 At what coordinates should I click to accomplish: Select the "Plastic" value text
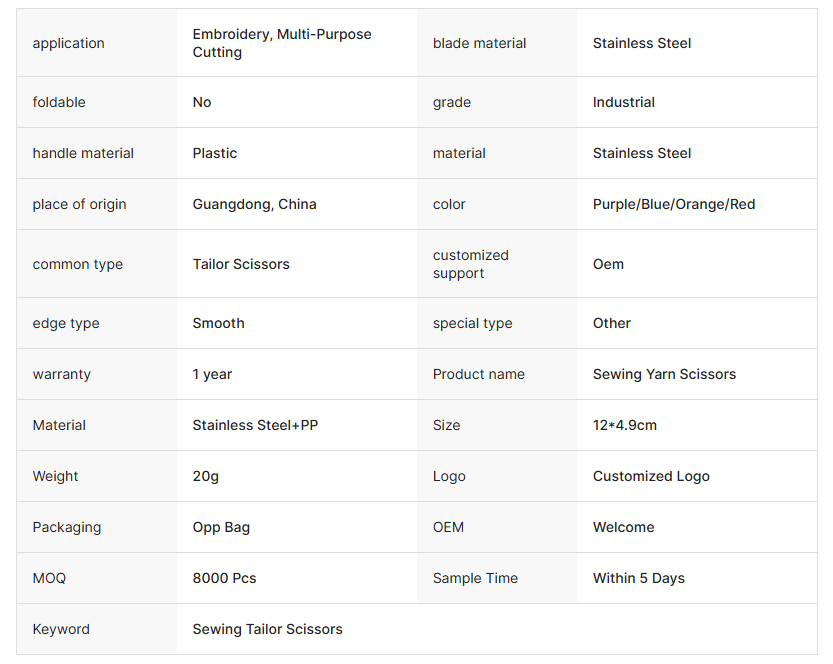point(215,153)
